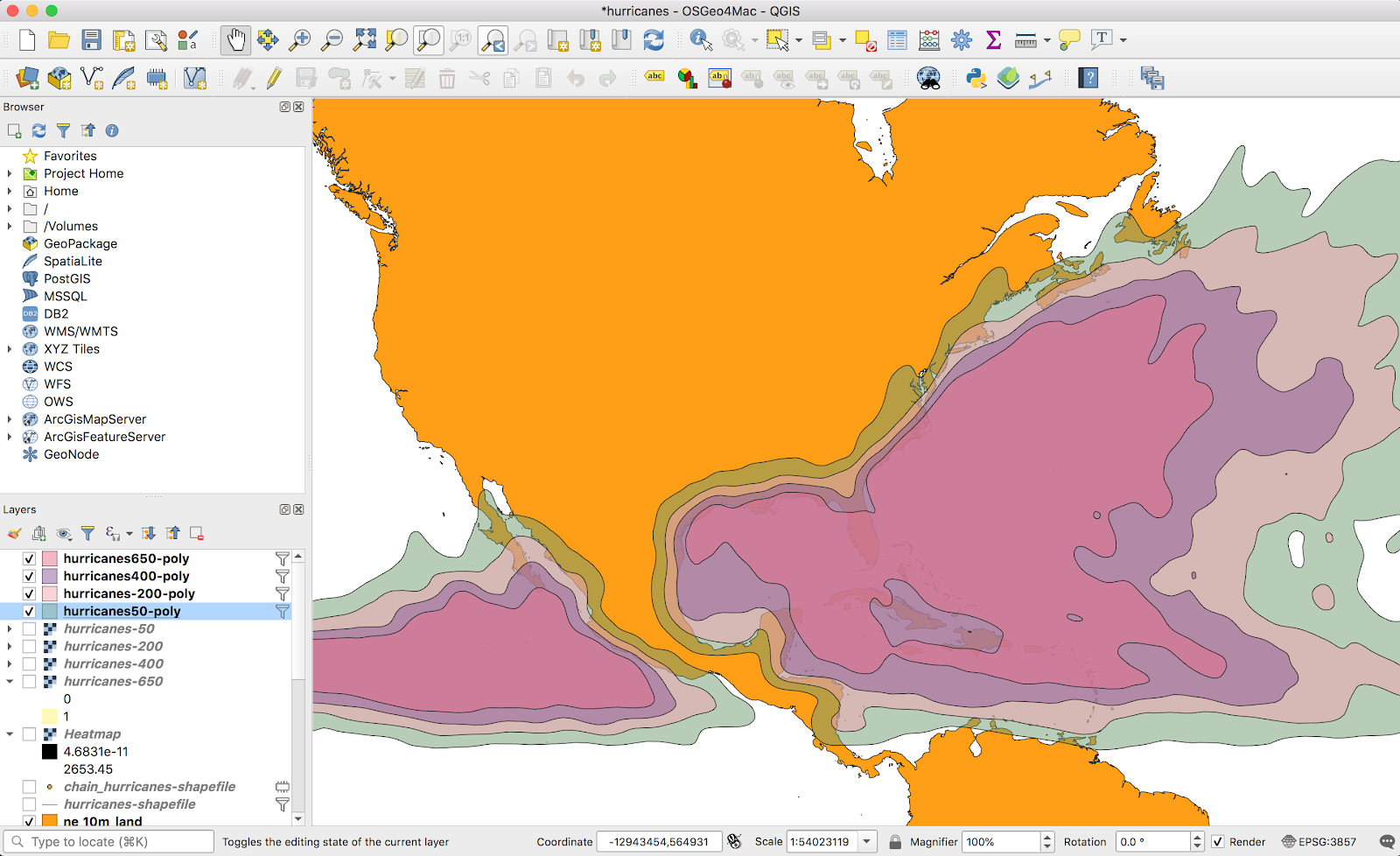Click the Toggle Editing pencil icon

tap(274, 79)
